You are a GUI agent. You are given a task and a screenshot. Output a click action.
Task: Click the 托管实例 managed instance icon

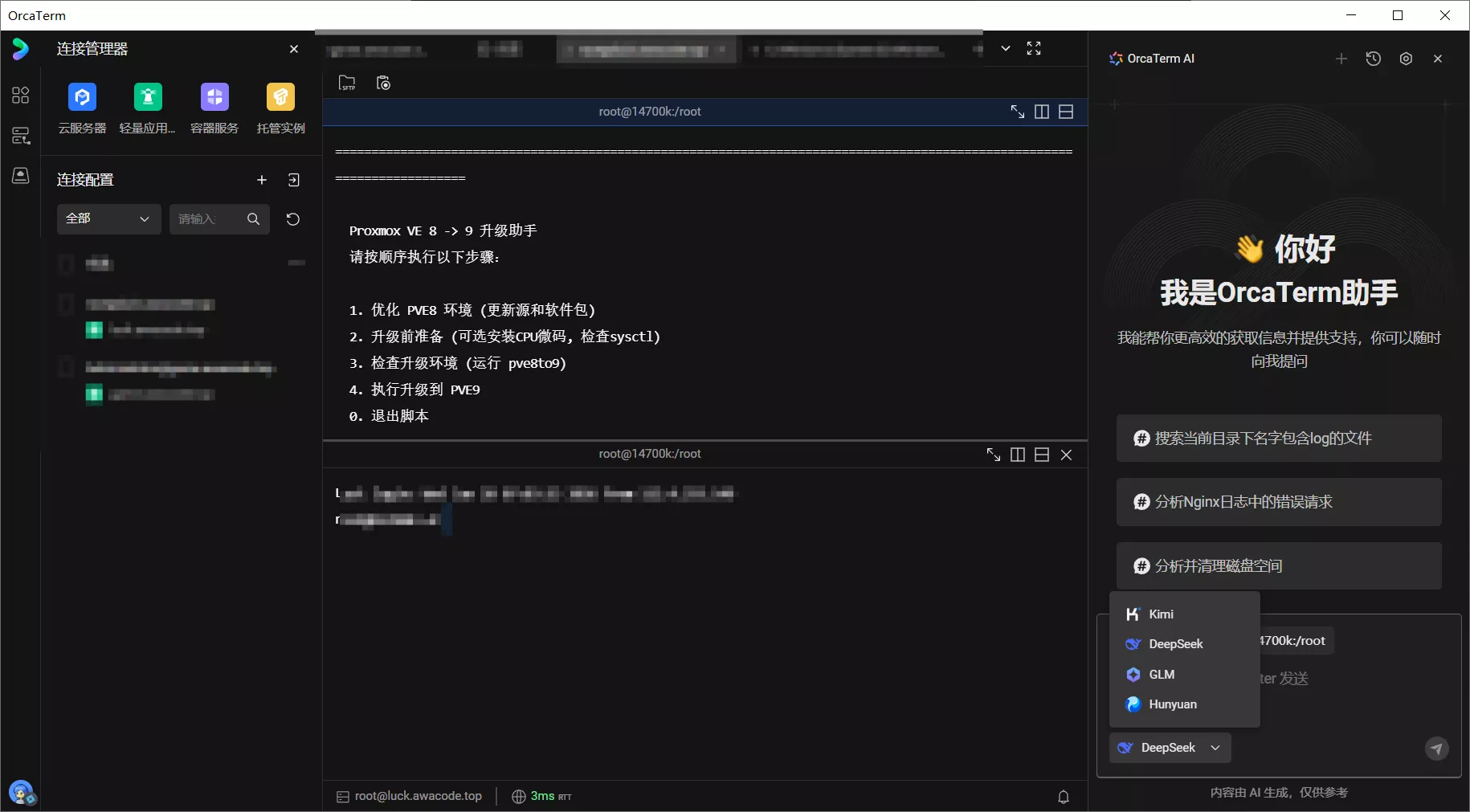coord(280,98)
